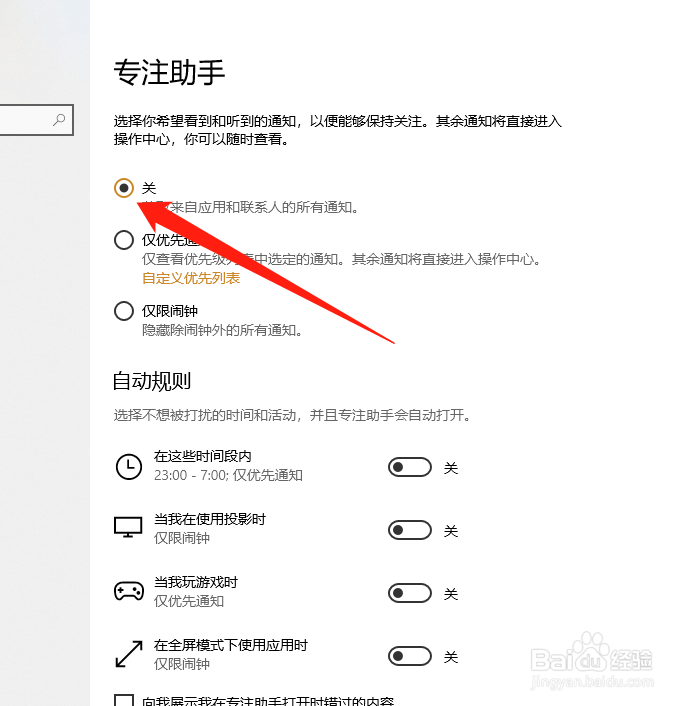Select the 仅限闹钟 radio option
The image size is (692, 706).
point(124,311)
